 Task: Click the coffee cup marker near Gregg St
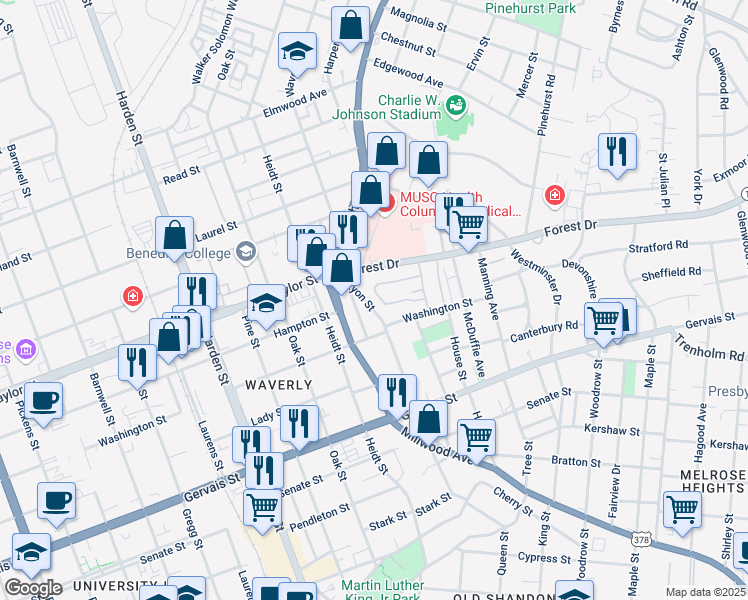[57, 502]
